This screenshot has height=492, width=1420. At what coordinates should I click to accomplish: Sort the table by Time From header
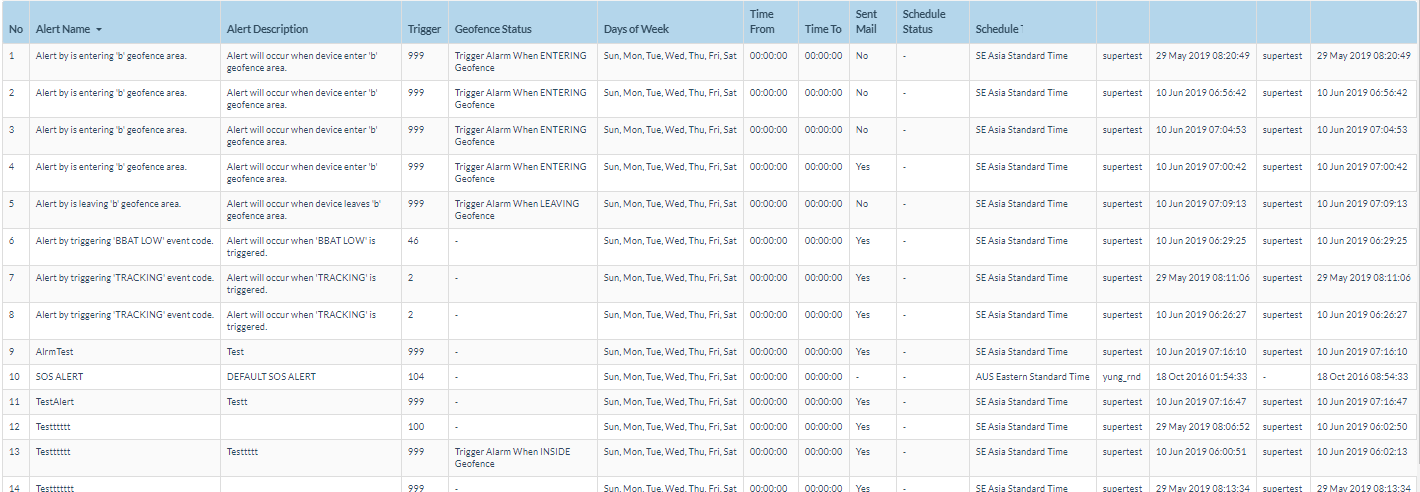pos(762,22)
